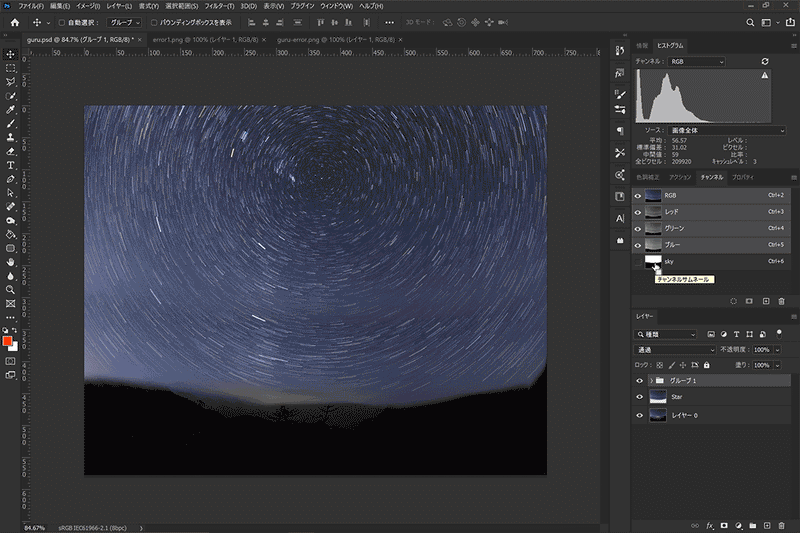The image size is (800, 533).
Task: Click the red foreground color swatch
Action: tap(8, 341)
